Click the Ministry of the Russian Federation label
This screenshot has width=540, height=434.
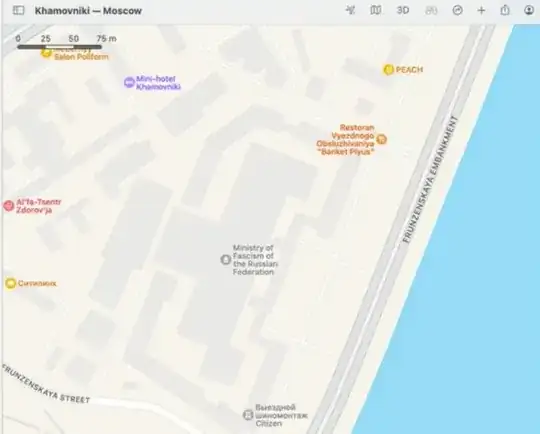[255, 260]
